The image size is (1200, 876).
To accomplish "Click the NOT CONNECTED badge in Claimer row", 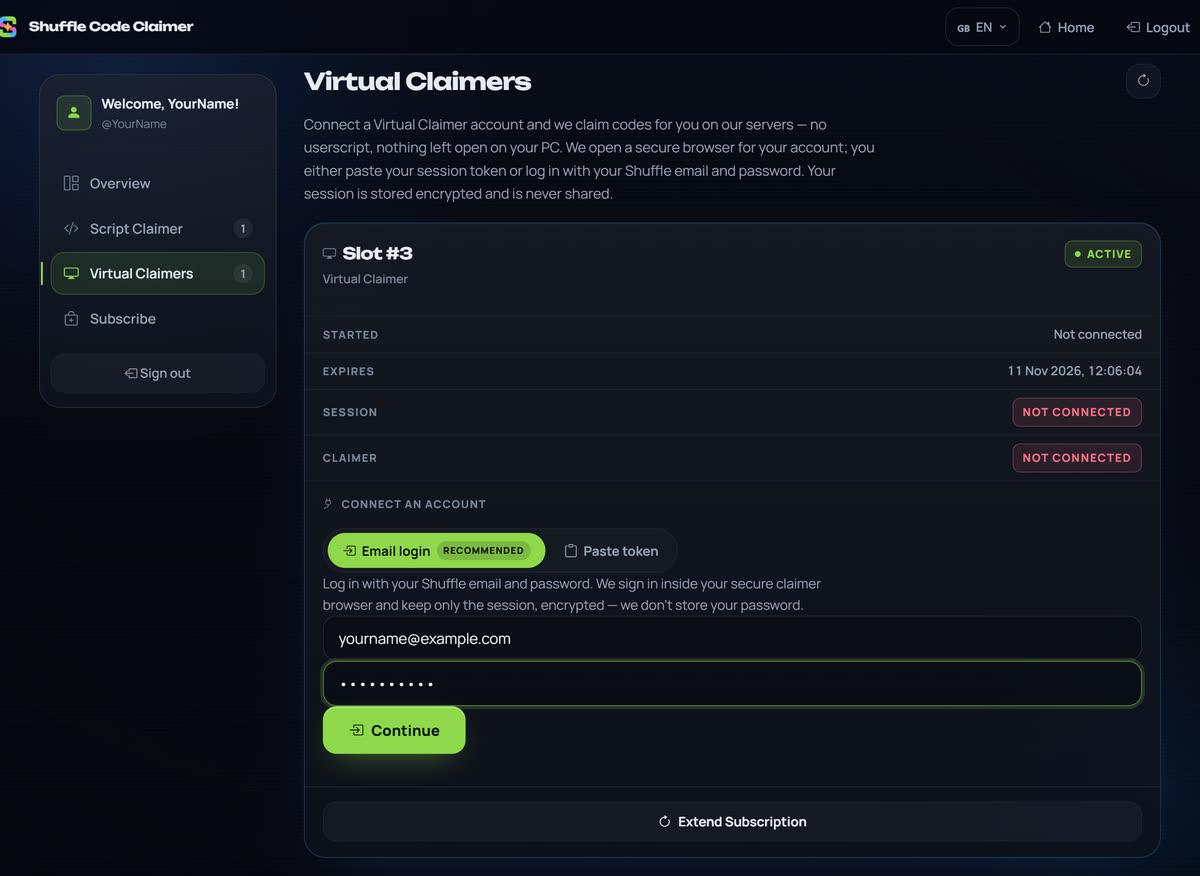I will pos(1077,458).
